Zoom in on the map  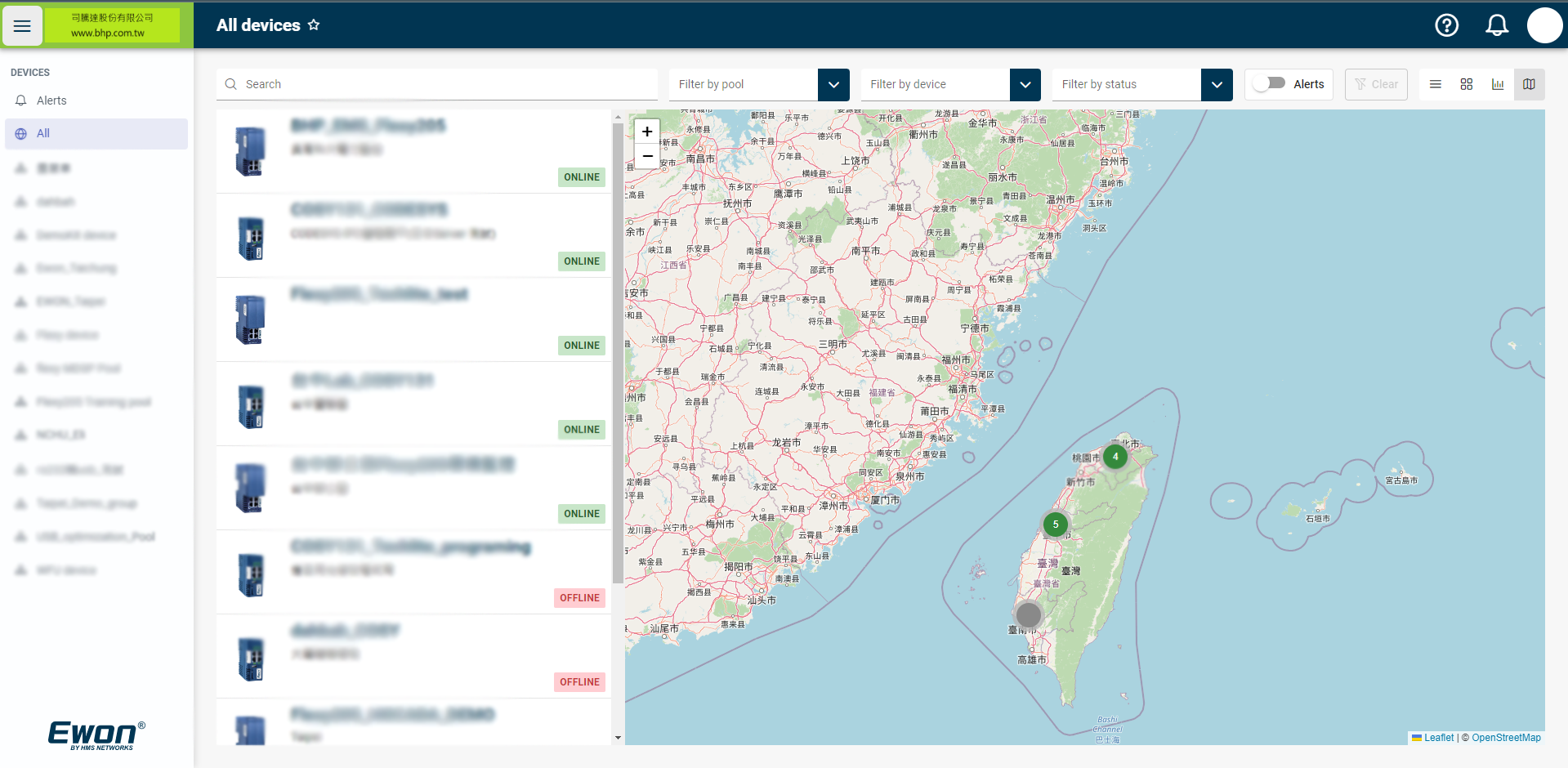[x=647, y=132]
